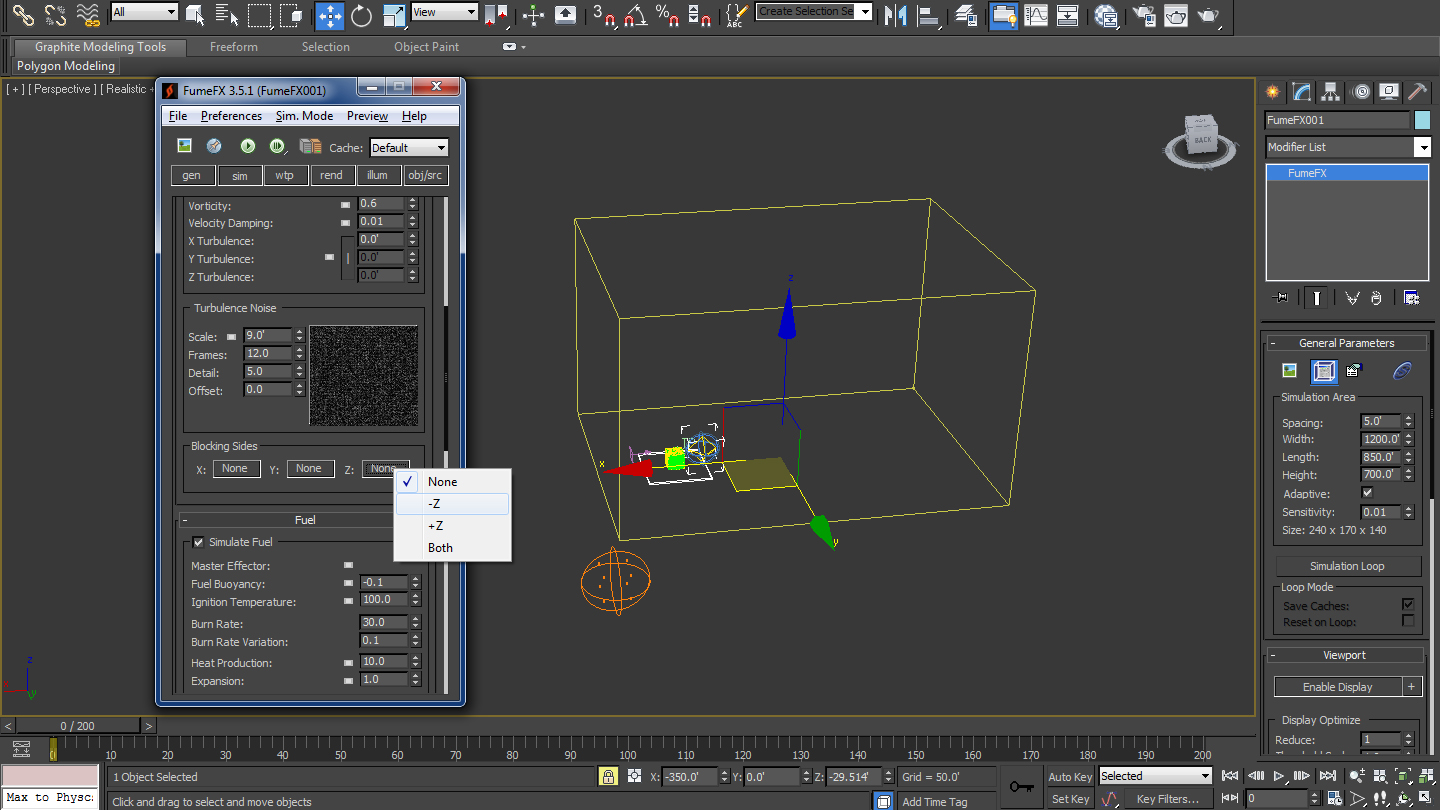Toggle absolute/offset transform type-in mode

634,776
